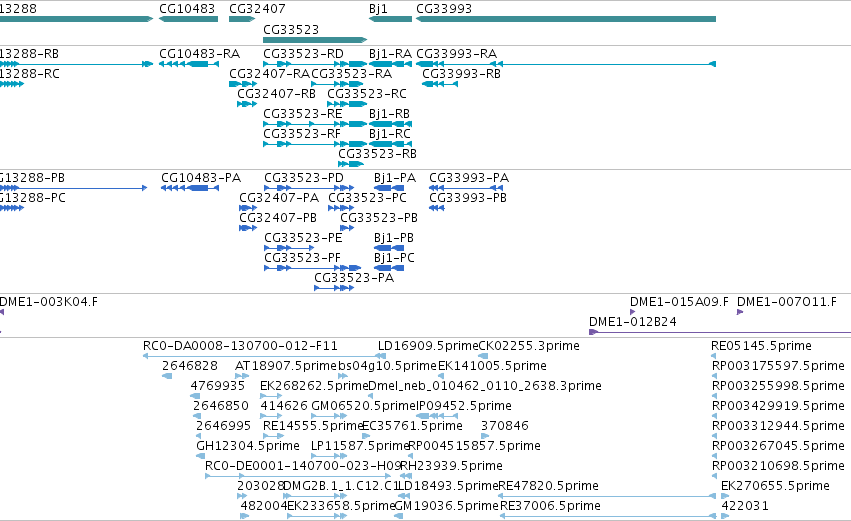Select EST RC0-DA0008-130700-012-F11
This screenshot has height=521, width=851.
tap(264, 357)
